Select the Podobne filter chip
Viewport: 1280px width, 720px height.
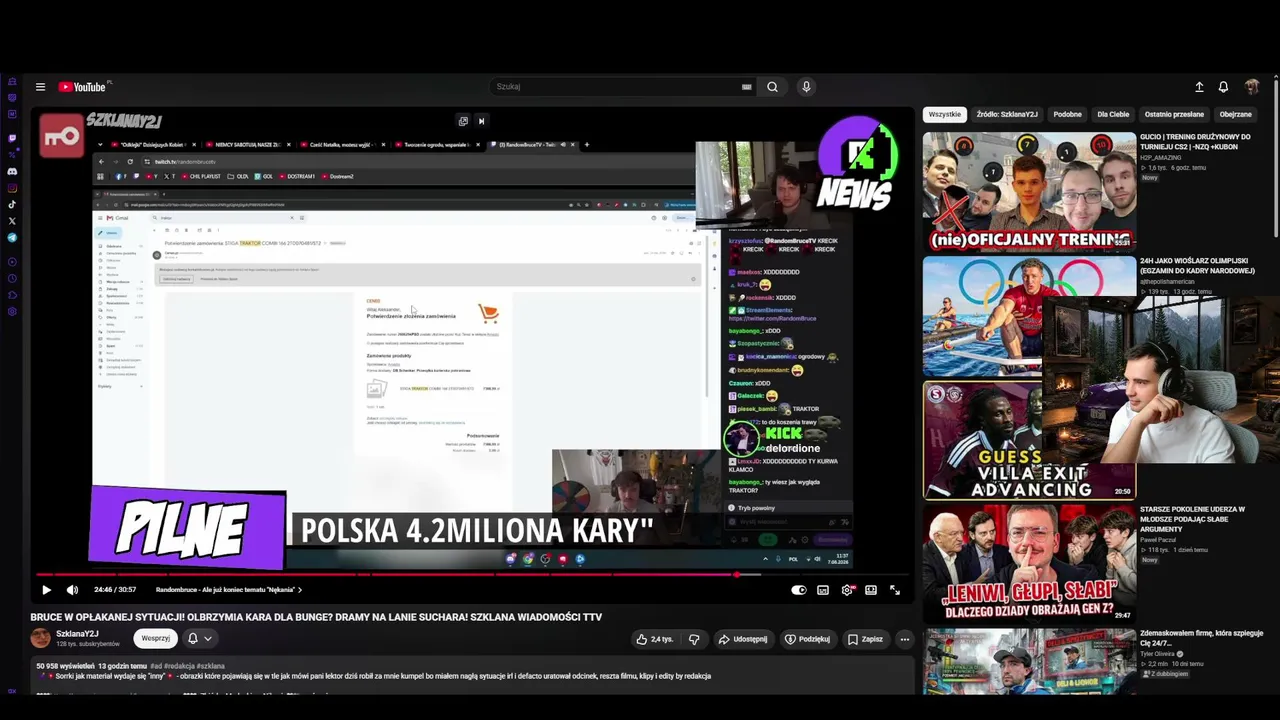[1067, 114]
